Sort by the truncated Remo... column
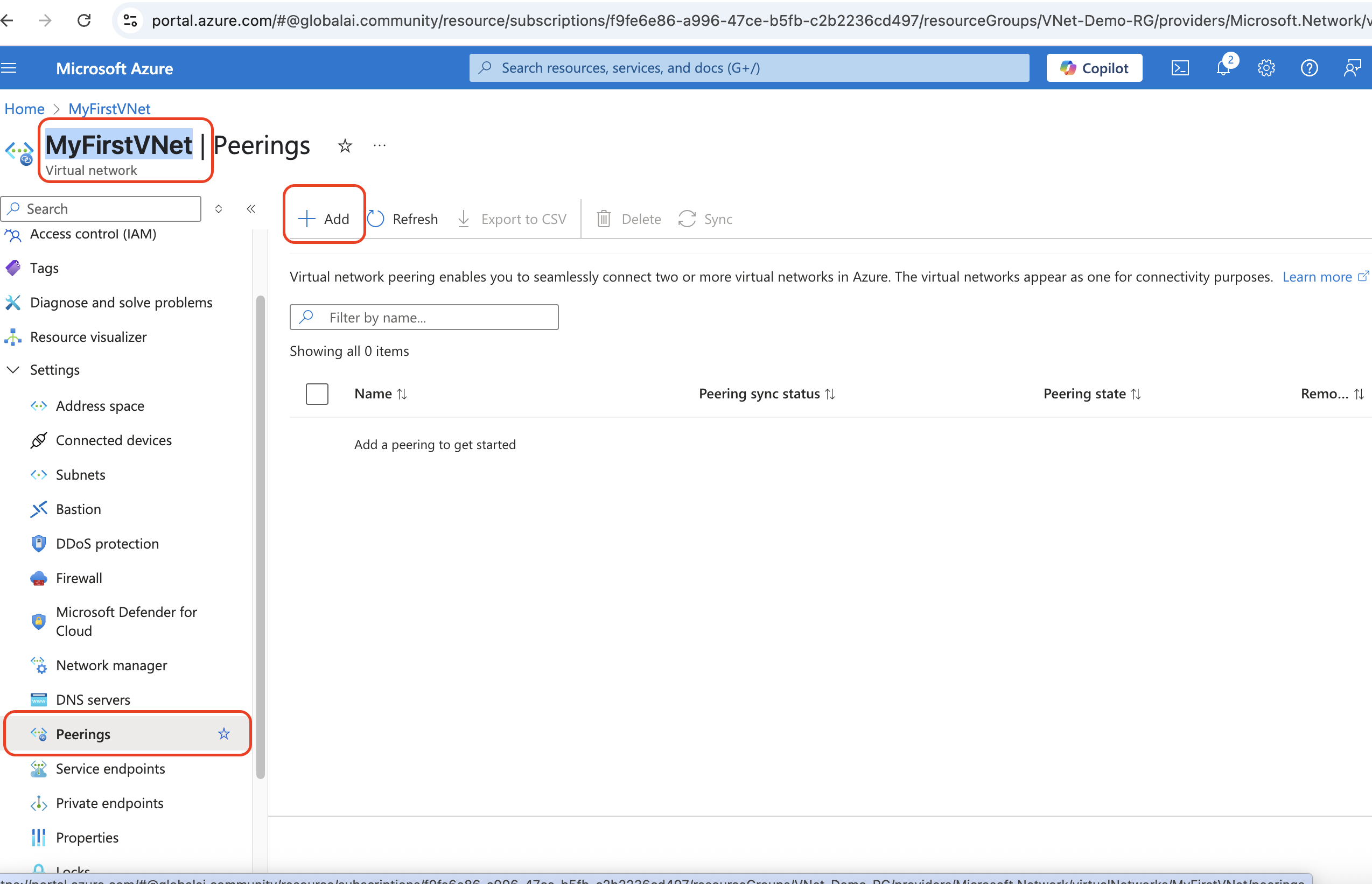The image size is (1372, 884). 1332,394
